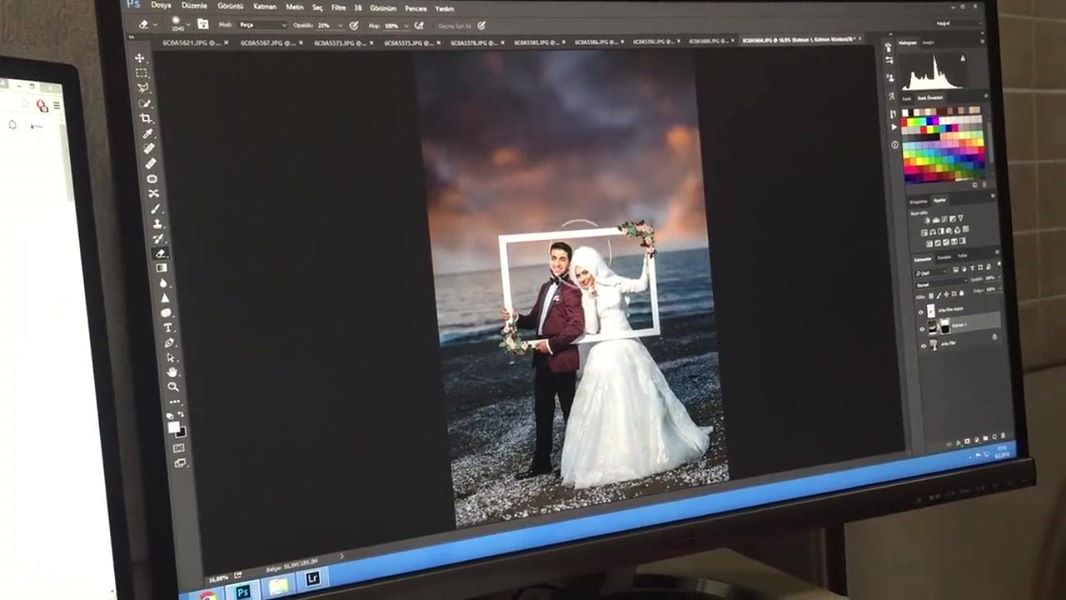Toggle Quick Mask mode icon
1066x600 pixels.
(178, 448)
